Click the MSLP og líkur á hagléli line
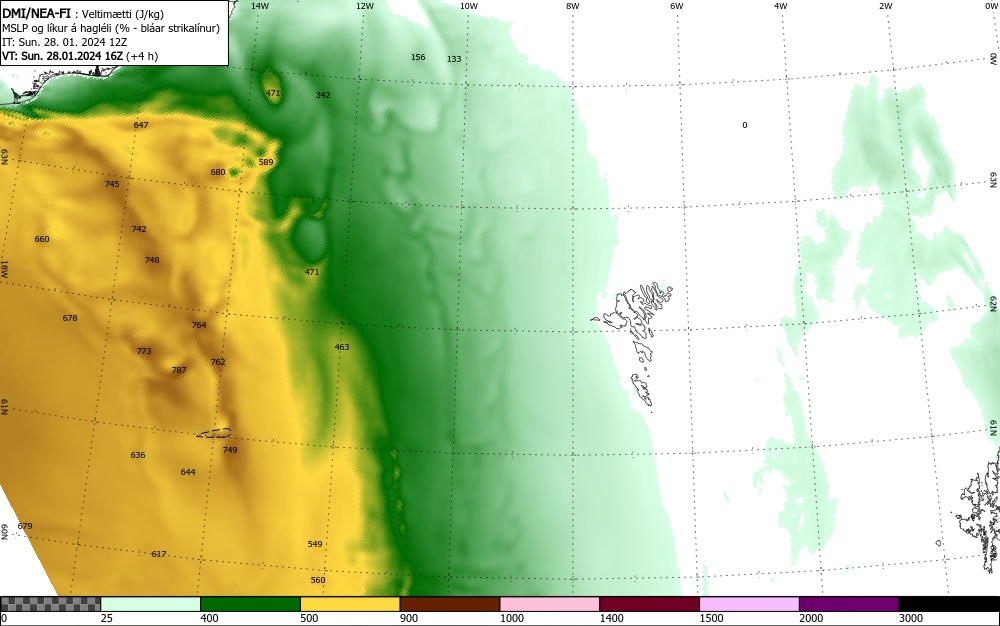This screenshot has height=626, width=1000. pyautogui.click(x=111, y=28)
